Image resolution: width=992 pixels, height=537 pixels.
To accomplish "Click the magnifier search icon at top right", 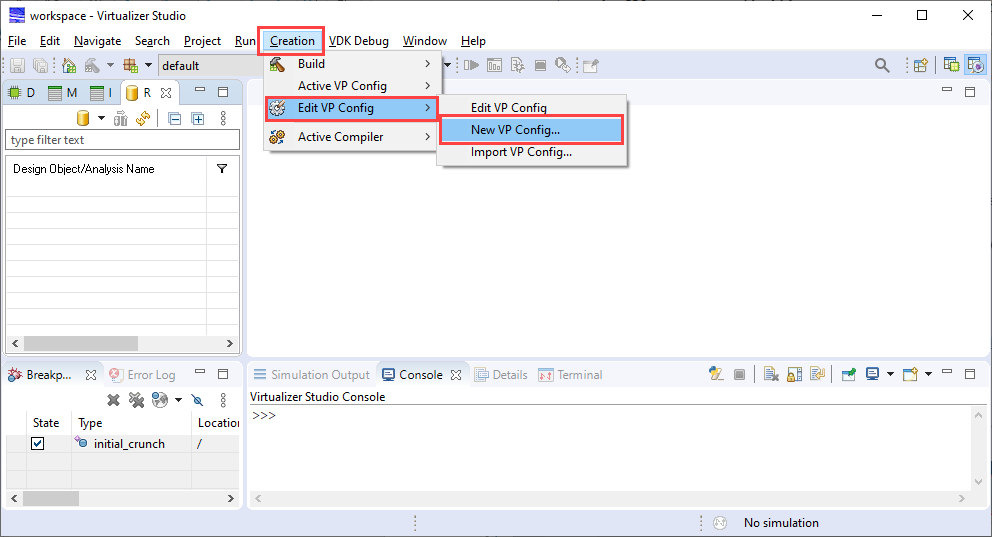I will tap(882, 65).
